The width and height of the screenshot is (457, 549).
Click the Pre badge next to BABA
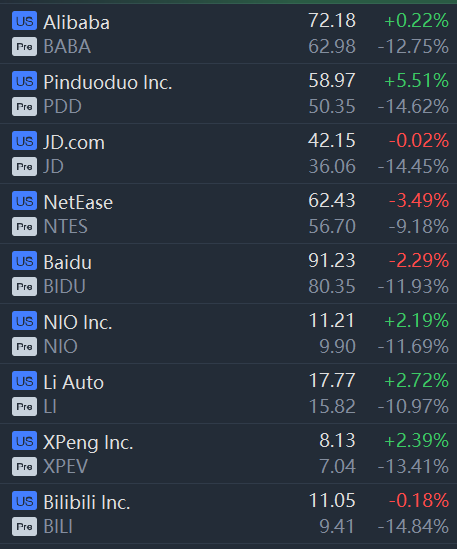point(25,47)
